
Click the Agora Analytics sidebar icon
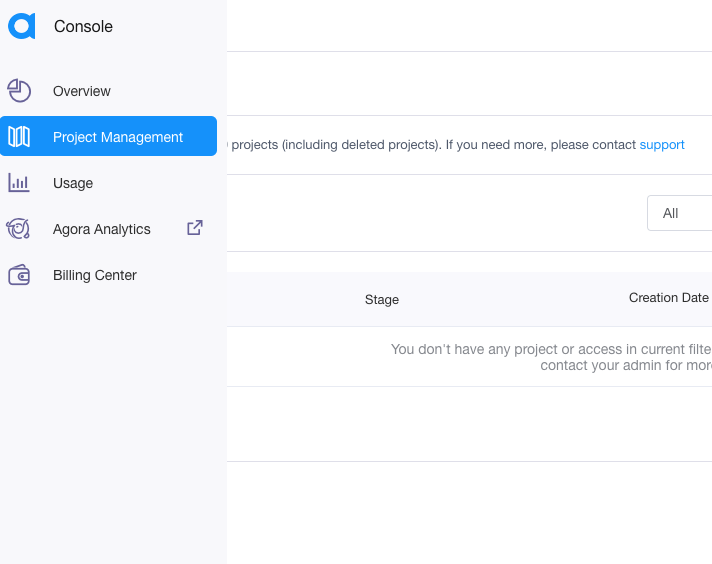[19, 229]
